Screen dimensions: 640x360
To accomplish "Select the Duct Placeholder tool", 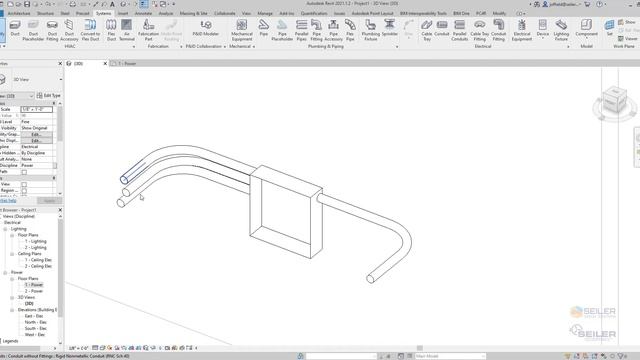I will coord(33,30).
